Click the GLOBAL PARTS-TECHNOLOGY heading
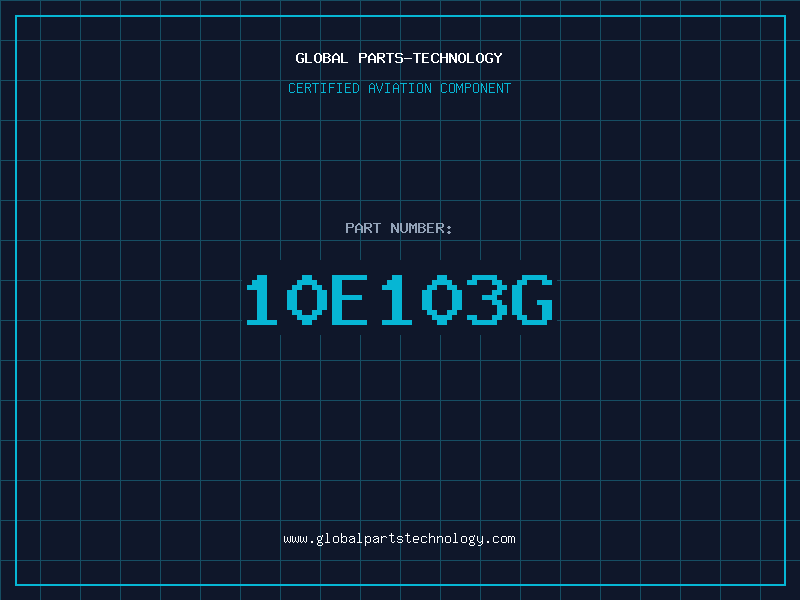 pos(399,58)
